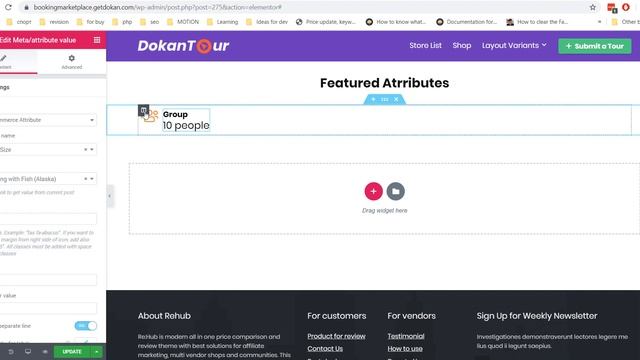The width and height of the screenshot is (640, 360).
Task: Click the section drag handle dots
Action: click(384, 99)
